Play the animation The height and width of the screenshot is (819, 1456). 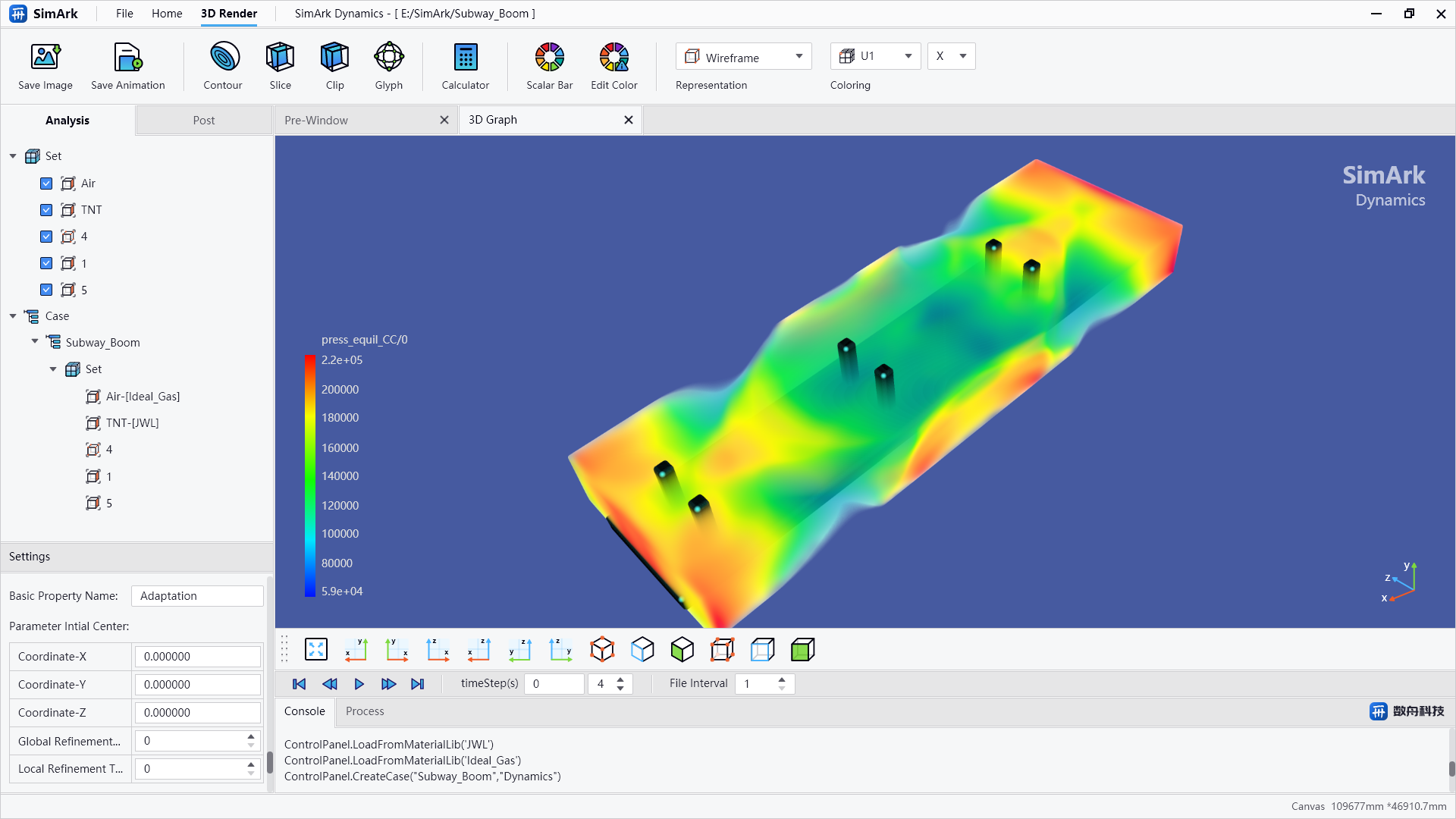[359, 684]
